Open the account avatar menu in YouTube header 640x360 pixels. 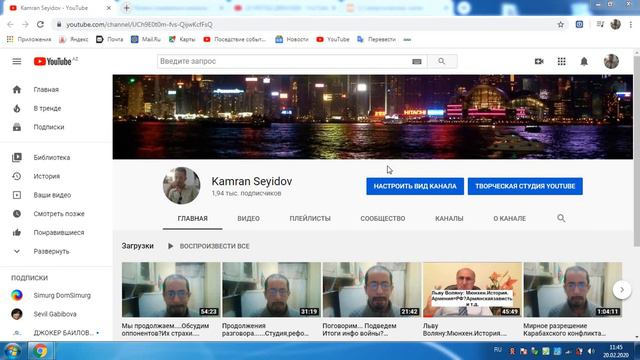click(611, 61)
